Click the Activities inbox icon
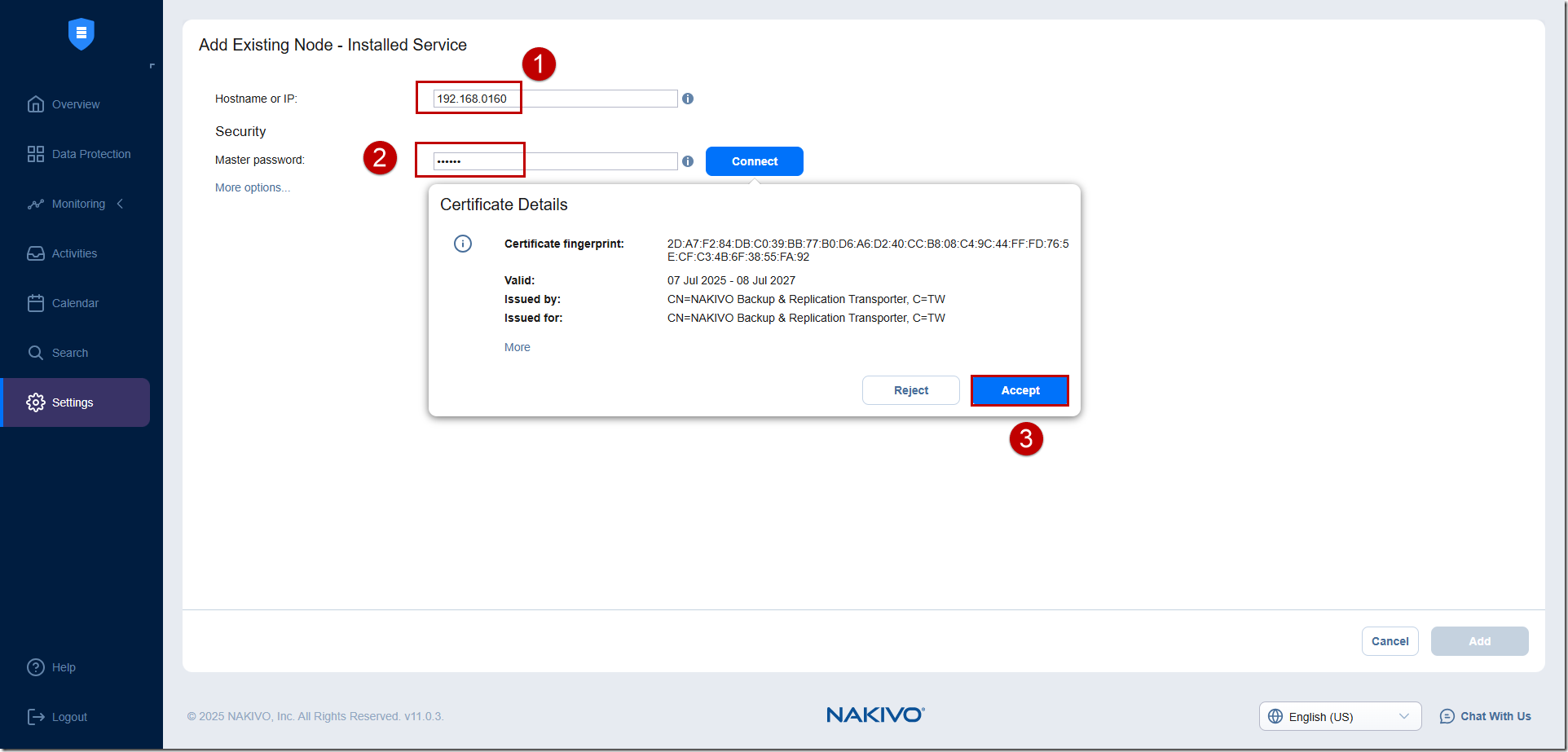Image resolution: width=1568 pixels, height=752 pixels. click(36, 253)
